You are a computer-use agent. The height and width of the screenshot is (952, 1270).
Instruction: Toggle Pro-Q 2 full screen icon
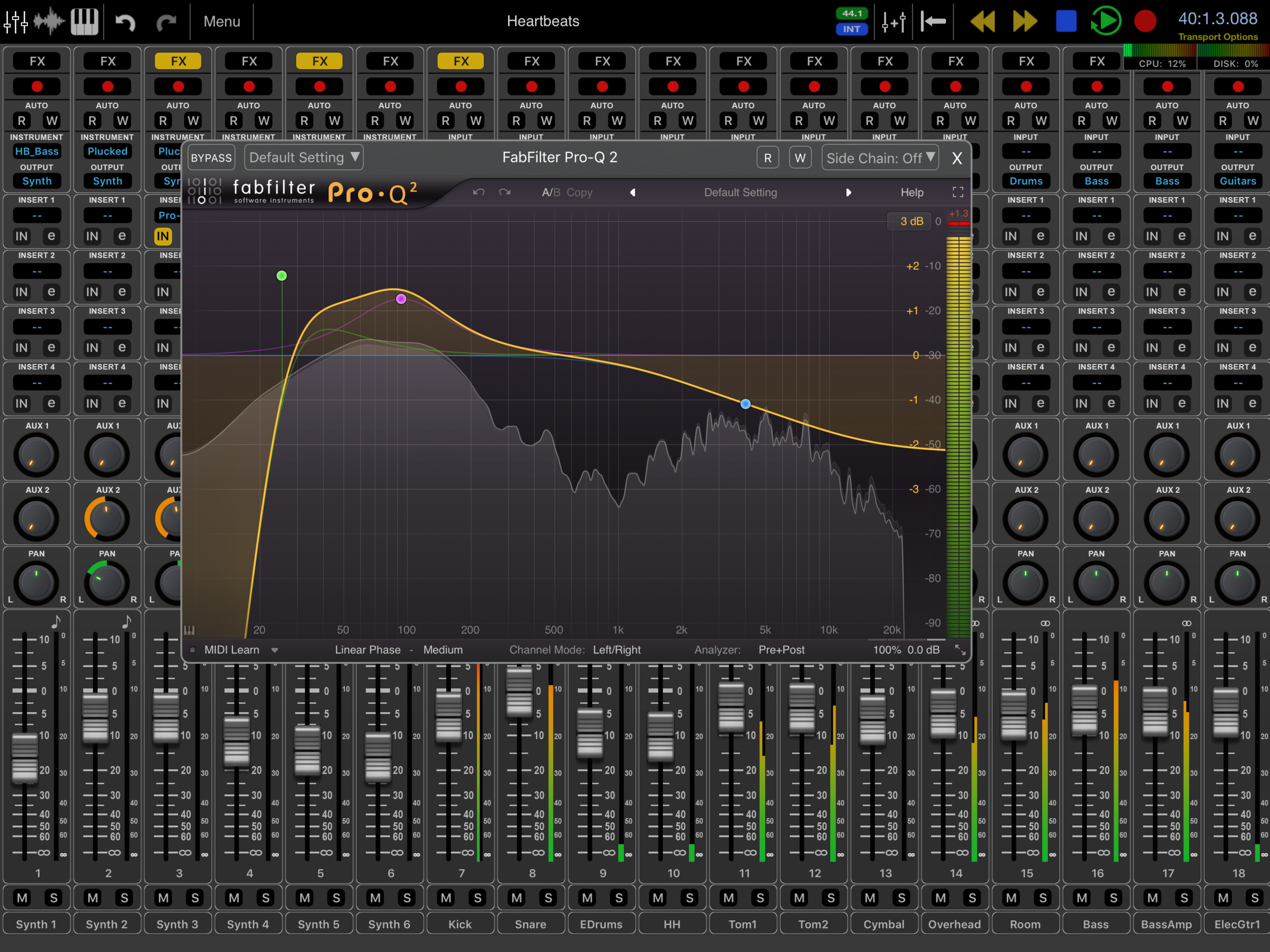(957, 192)
